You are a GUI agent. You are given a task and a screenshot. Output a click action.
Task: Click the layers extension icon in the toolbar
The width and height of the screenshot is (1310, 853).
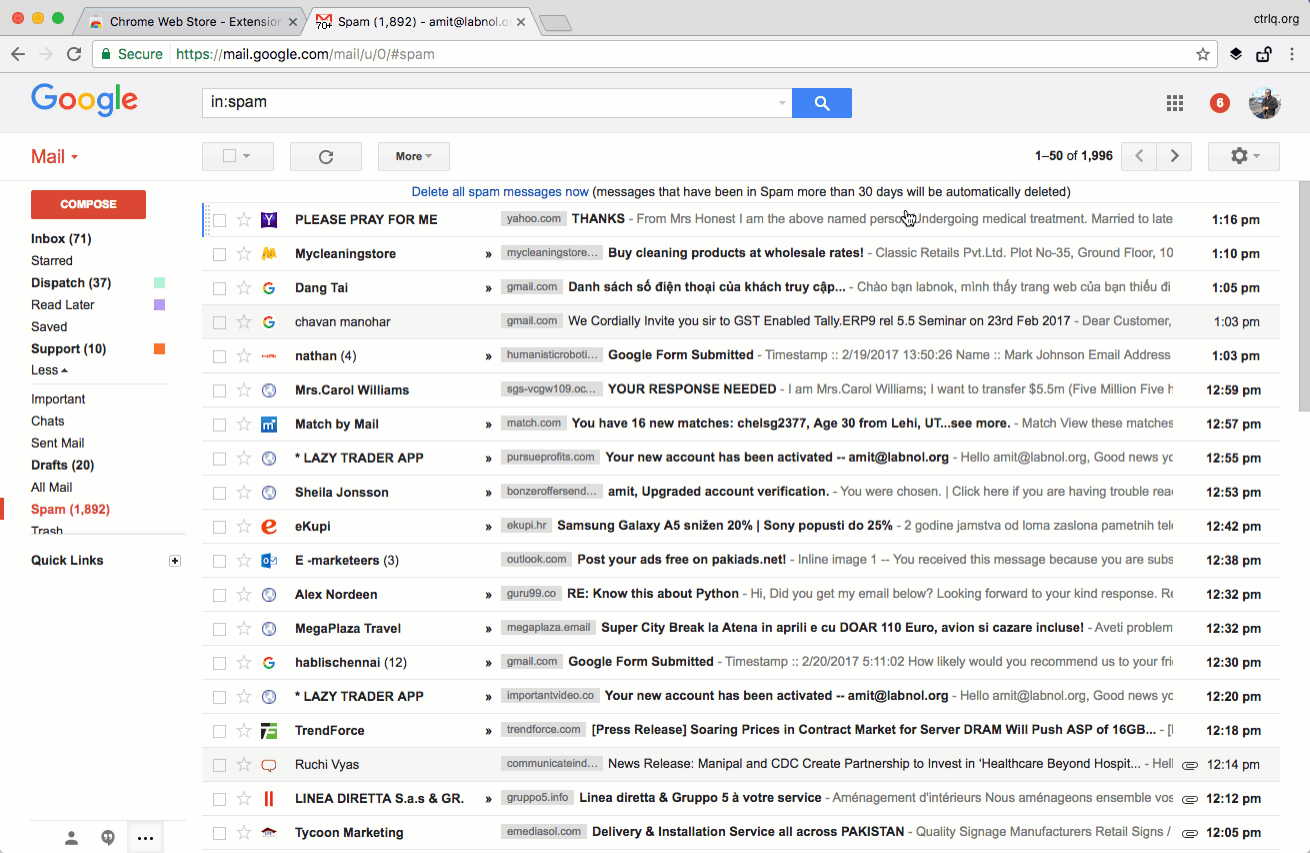pos(1236,54)
